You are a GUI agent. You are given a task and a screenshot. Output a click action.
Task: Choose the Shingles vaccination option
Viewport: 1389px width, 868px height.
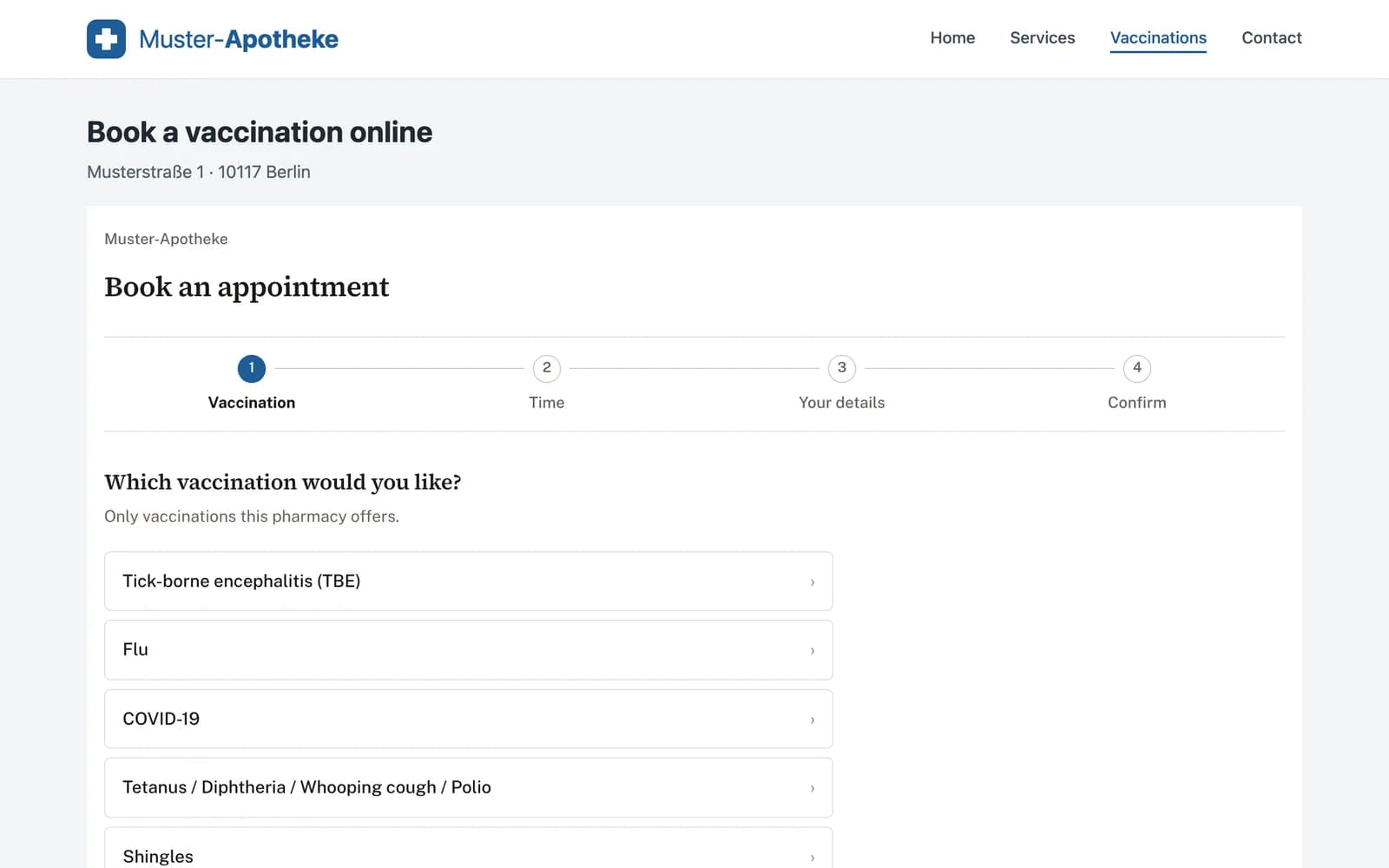[469, 848]
